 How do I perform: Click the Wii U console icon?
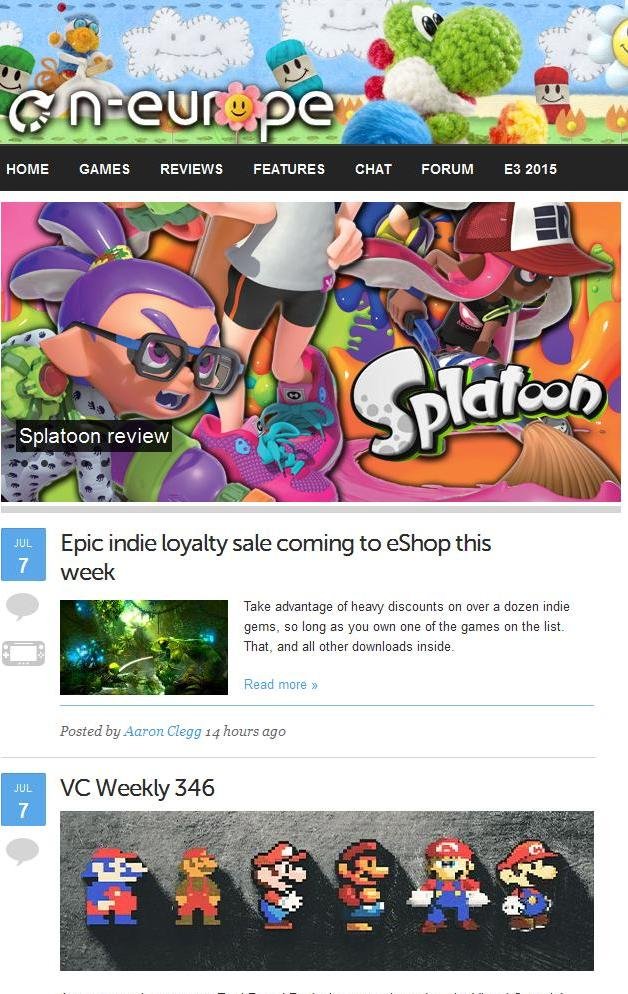pyautogui.click(x=23, y=653)
